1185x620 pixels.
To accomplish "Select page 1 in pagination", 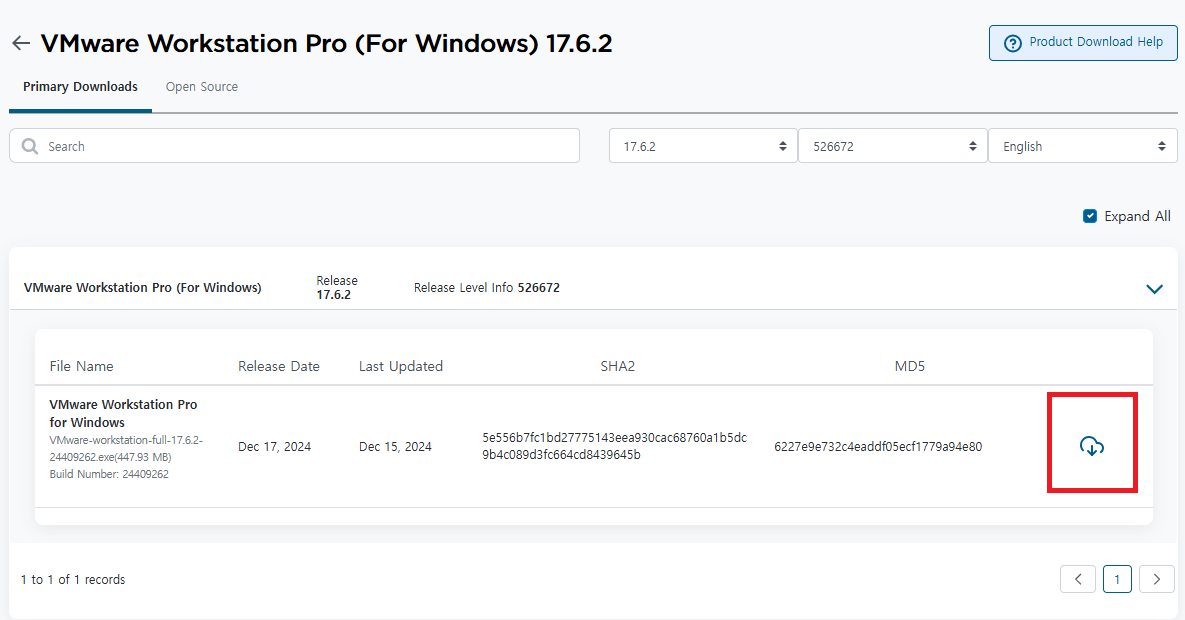I will (x=1117, y=580).
